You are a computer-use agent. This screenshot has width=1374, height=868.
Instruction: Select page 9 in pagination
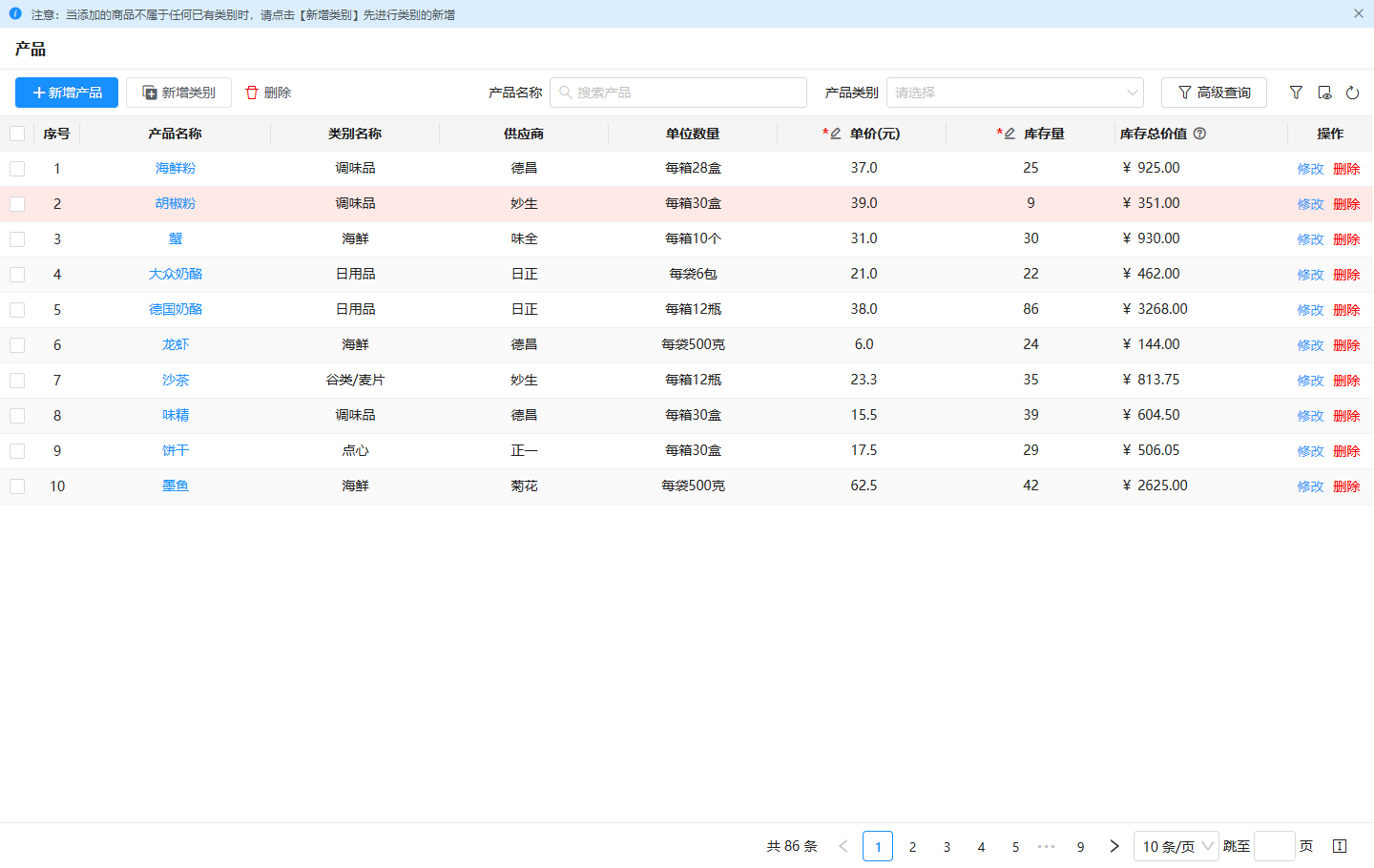[x=1080, y=846]
